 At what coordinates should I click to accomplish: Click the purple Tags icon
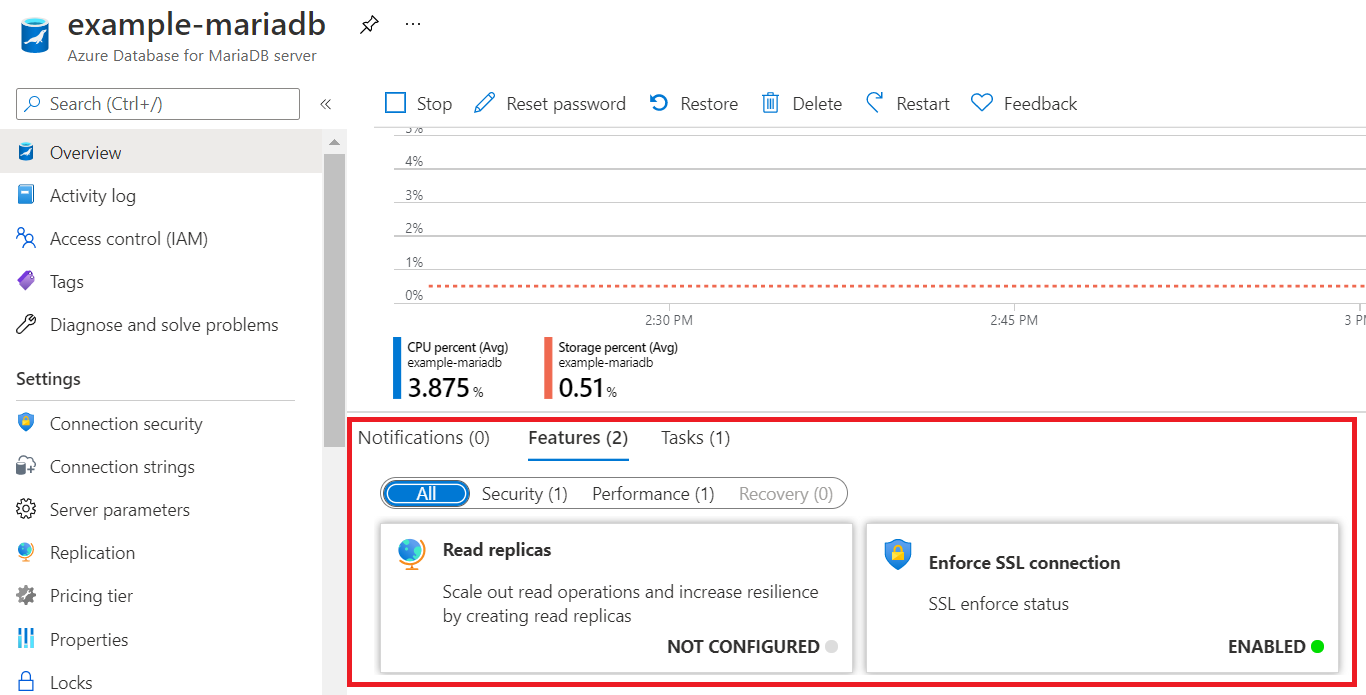point(26,281)
